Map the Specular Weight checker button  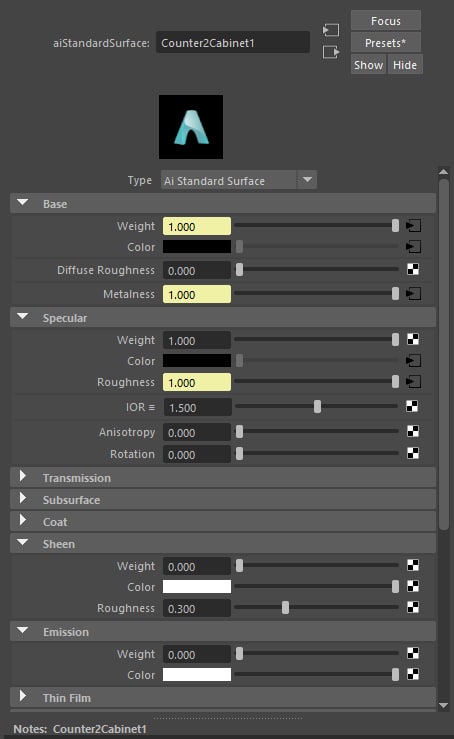(413, 339)
